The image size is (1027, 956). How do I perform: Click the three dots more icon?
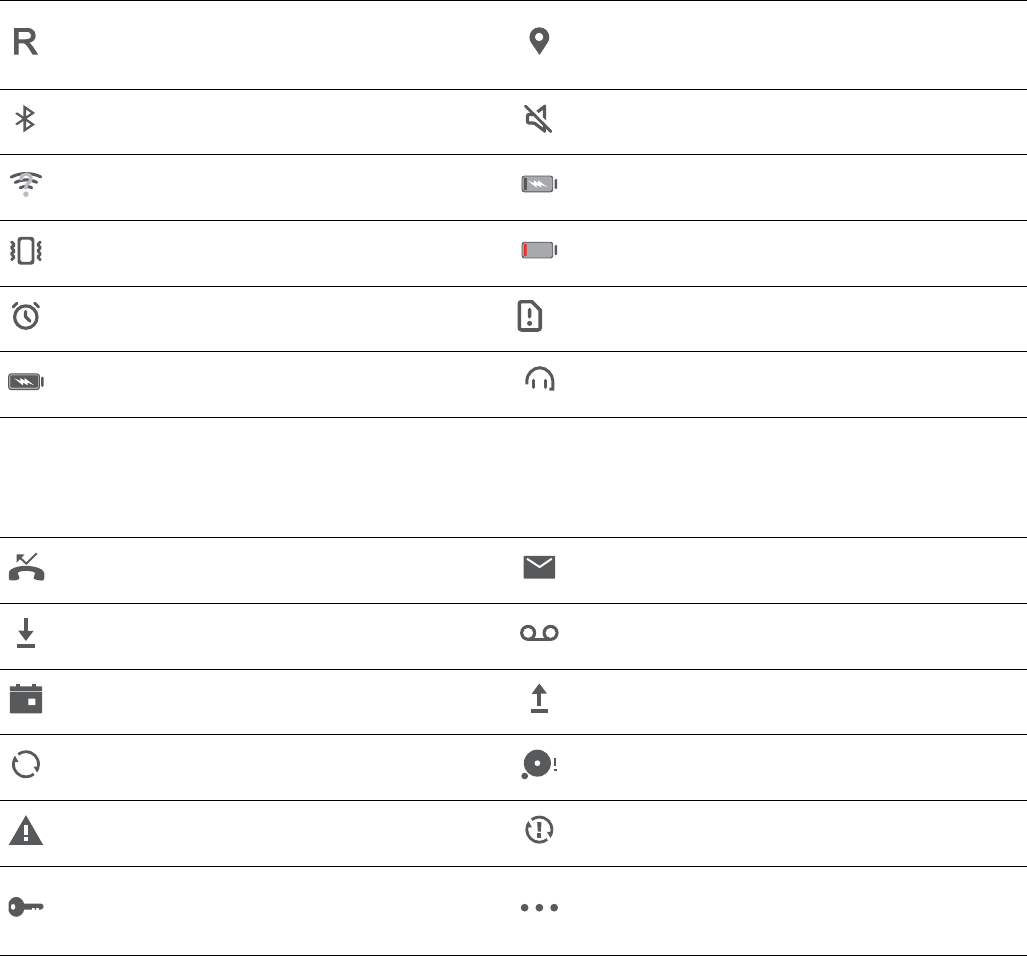pyautogui.click(x=539, y=908)
